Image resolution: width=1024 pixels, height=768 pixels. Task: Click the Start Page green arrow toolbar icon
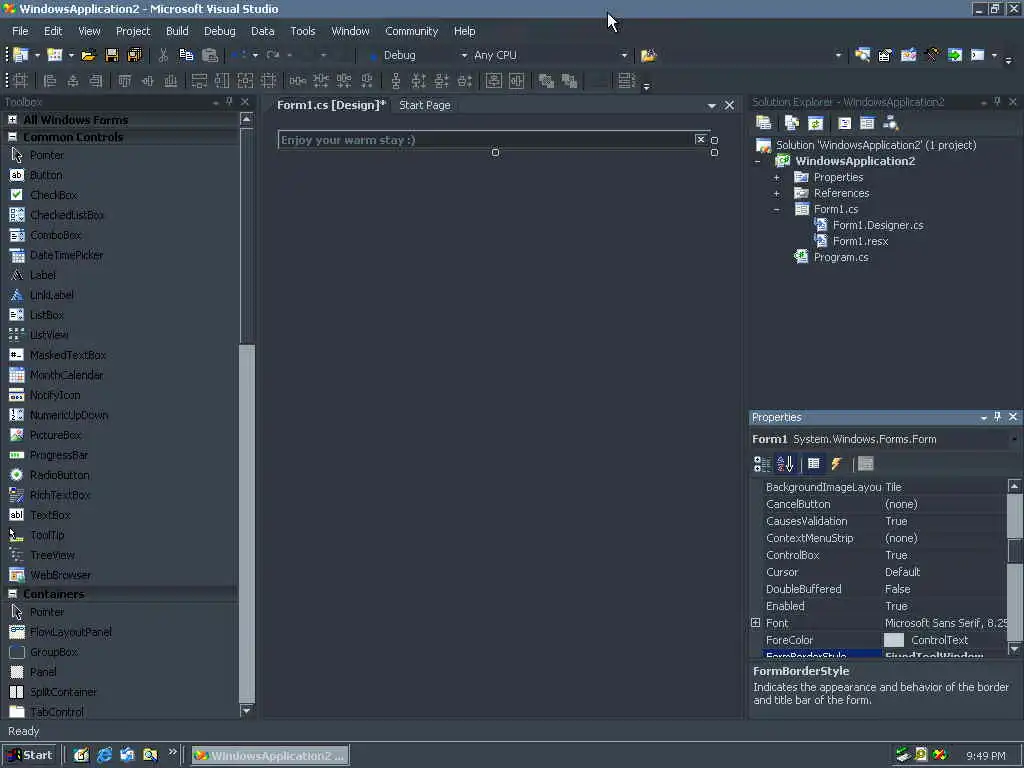(955, 56)
